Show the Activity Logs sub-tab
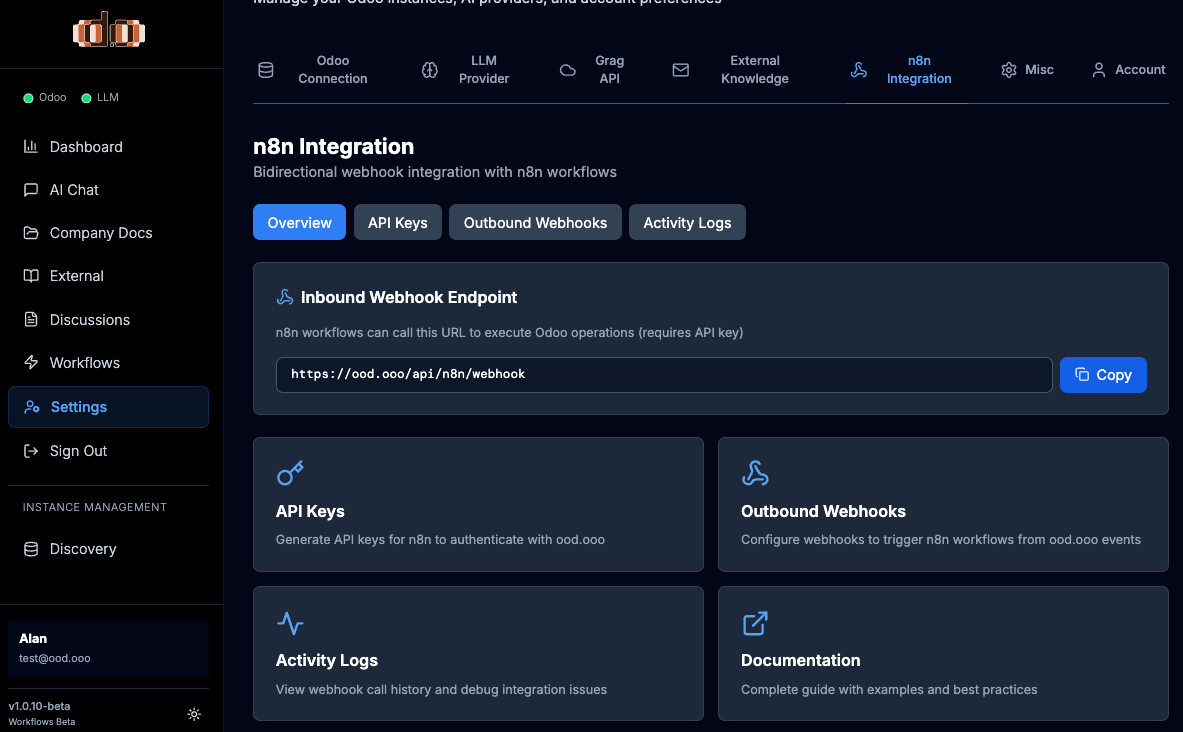This screenshot has height=732, width=1183. click(x=687, y=222)
